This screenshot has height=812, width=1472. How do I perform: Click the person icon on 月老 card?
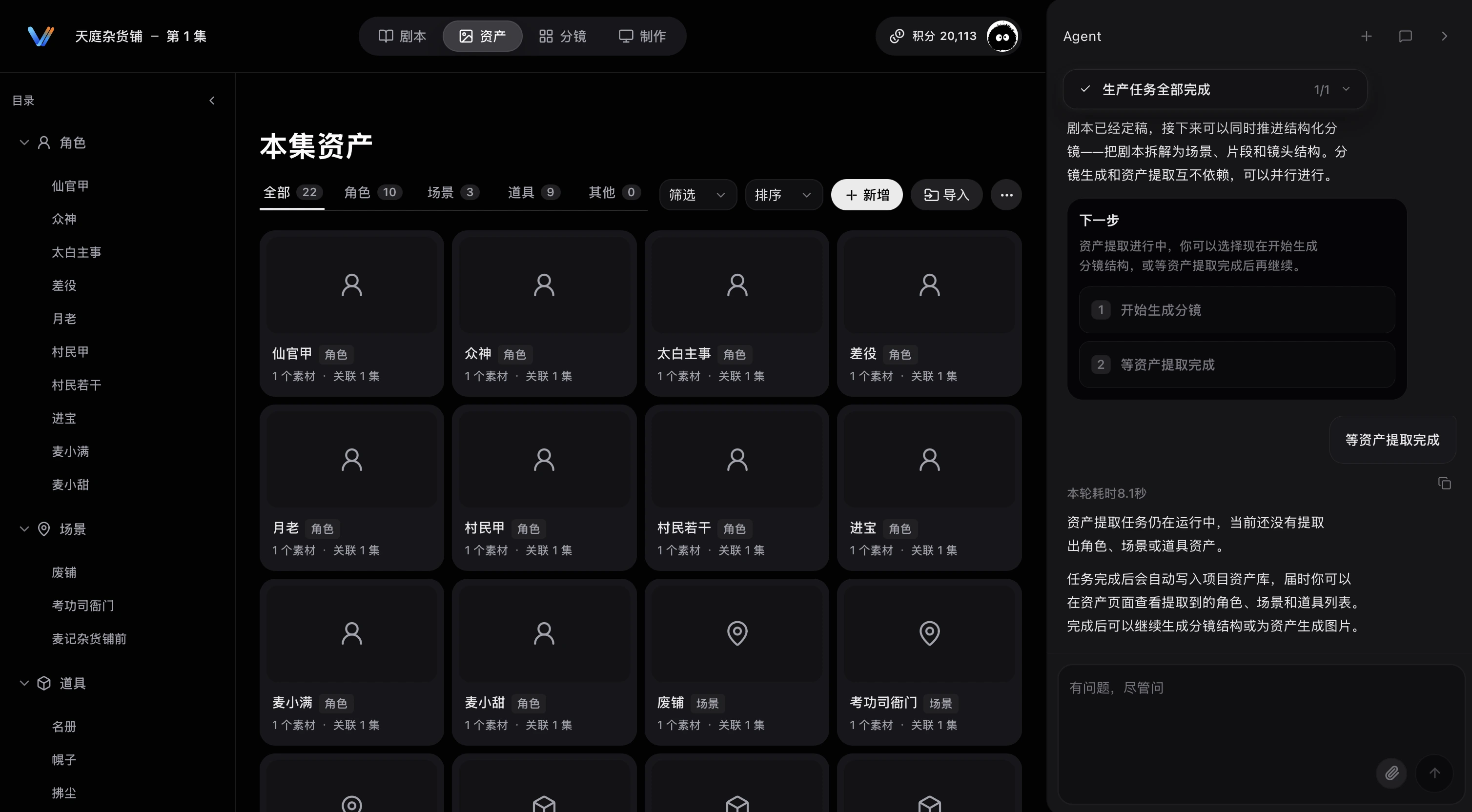tap(351, 459)
